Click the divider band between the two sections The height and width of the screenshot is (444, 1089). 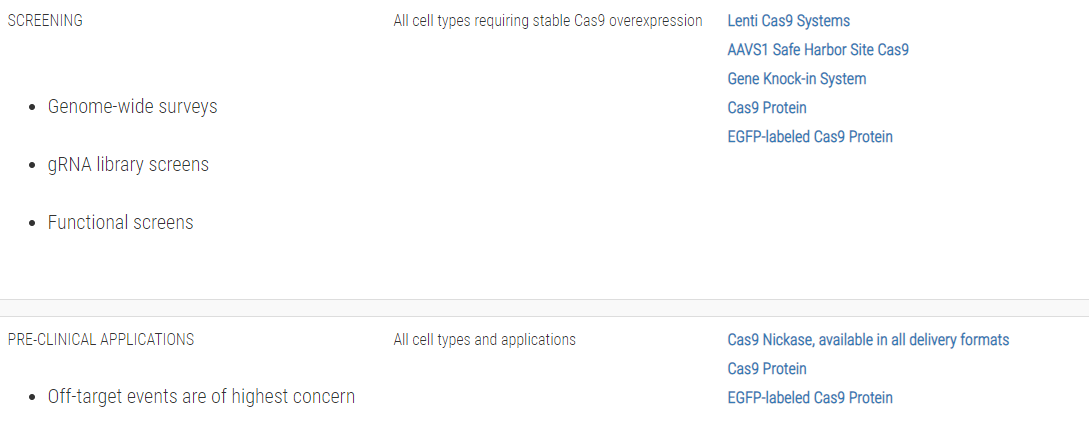[544, 308]
